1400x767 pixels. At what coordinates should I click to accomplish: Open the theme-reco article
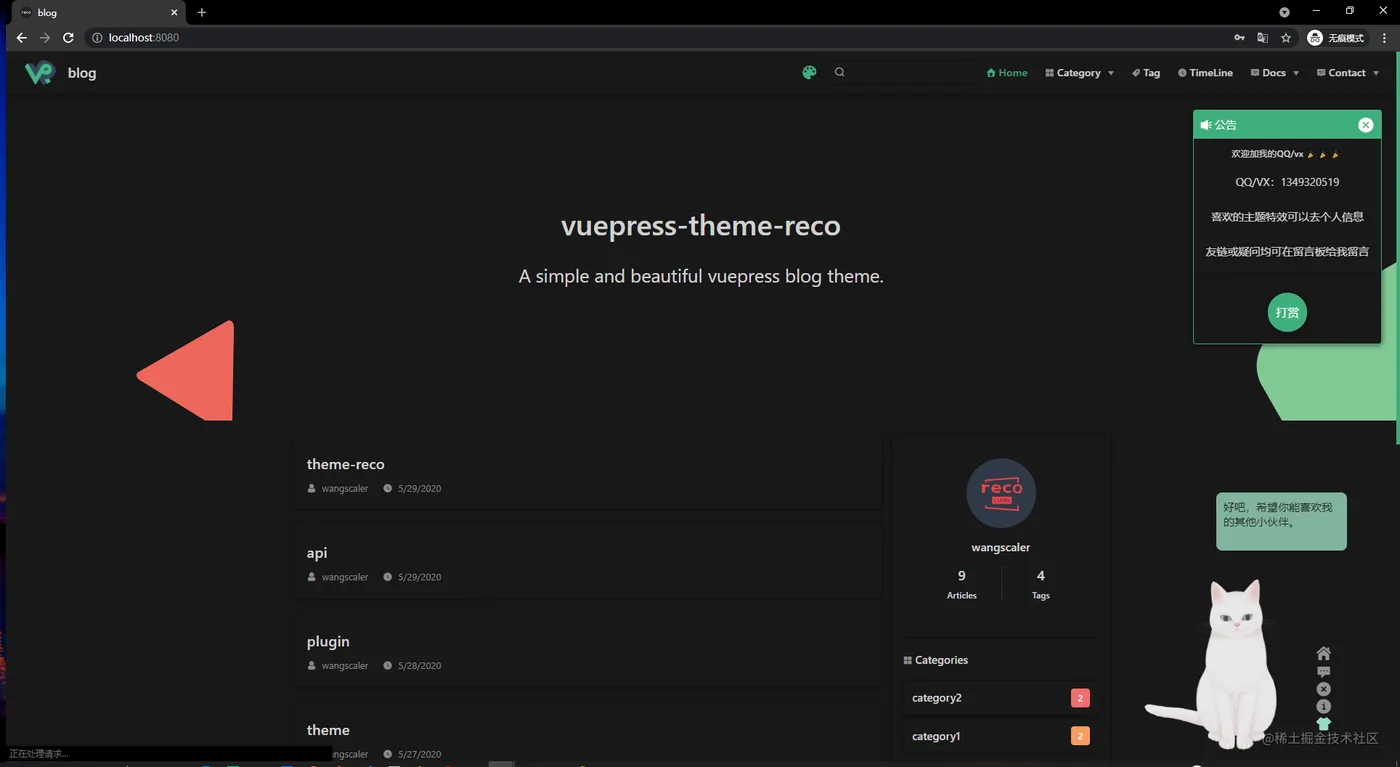(346, 464)
